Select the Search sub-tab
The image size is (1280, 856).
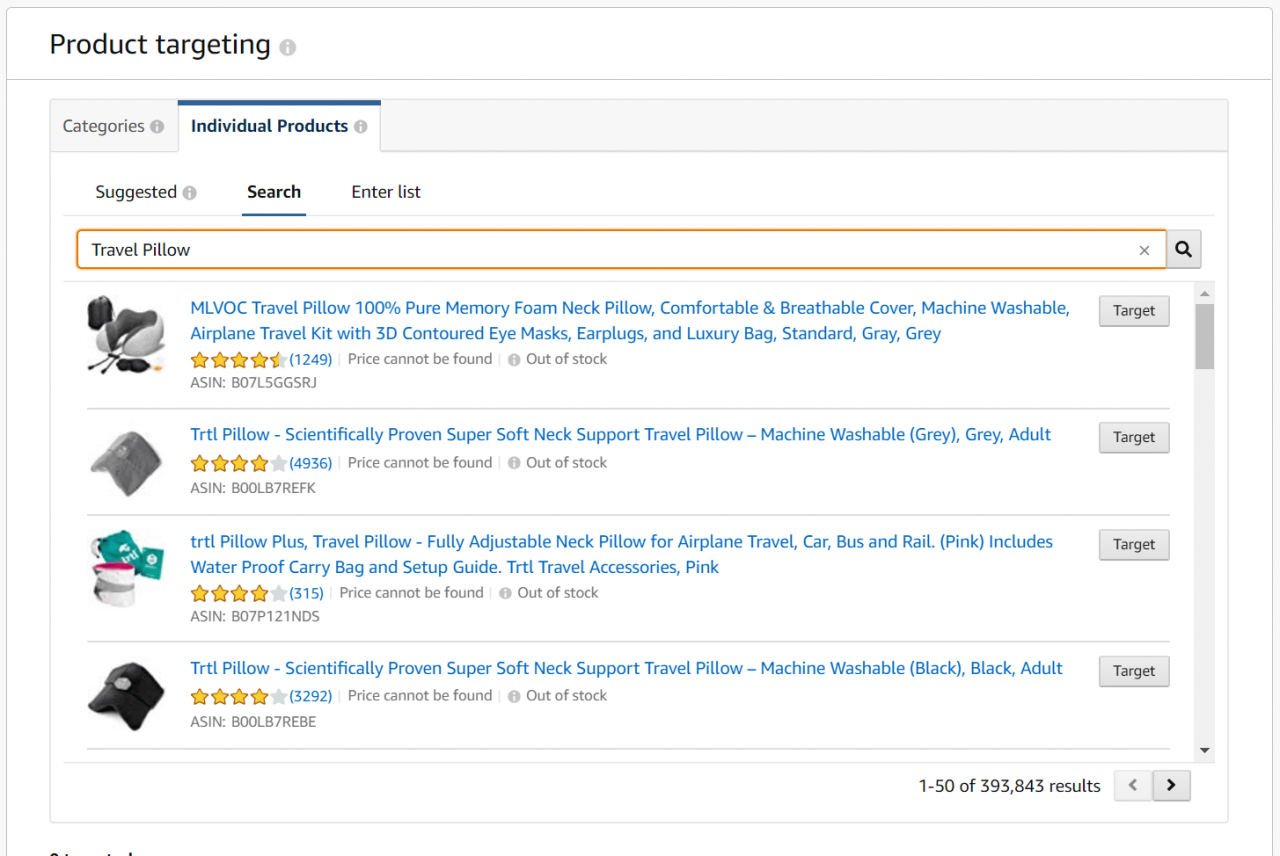click(x=274, y=192)
